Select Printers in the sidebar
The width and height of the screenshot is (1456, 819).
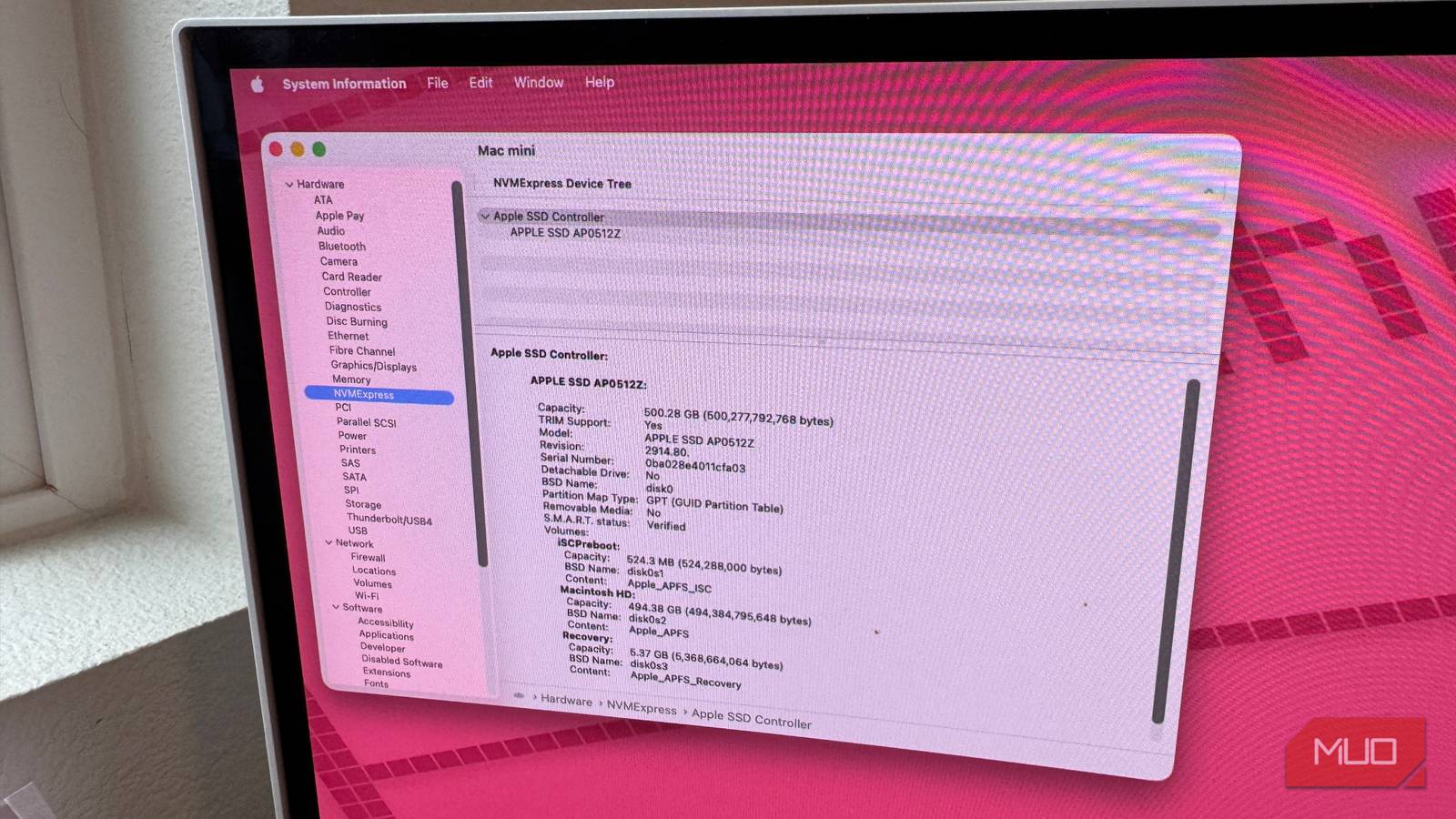pos(358,450)
